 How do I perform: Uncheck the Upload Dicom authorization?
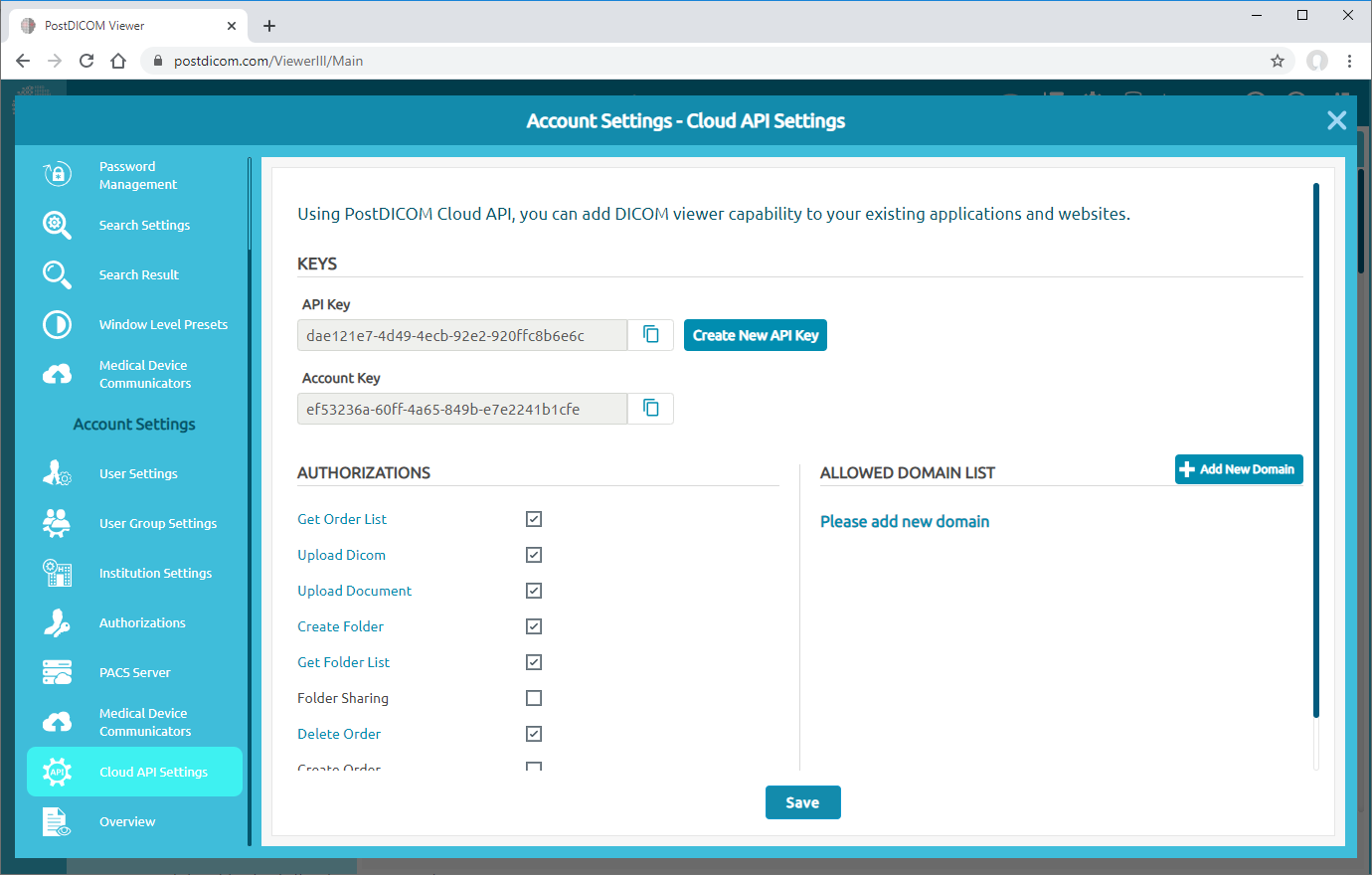534,555
